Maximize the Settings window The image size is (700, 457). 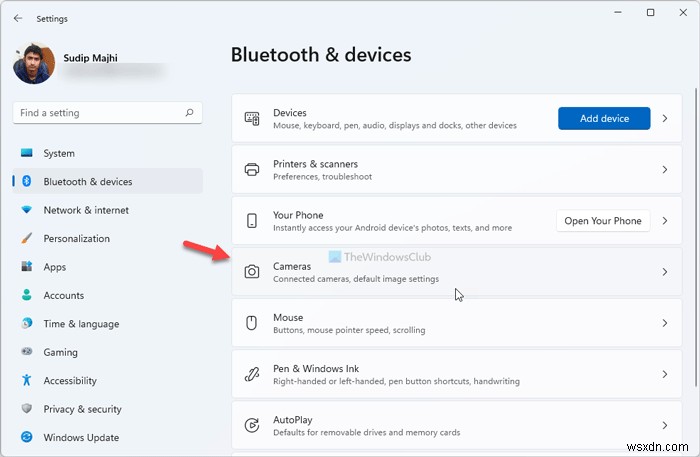[650, 12]
